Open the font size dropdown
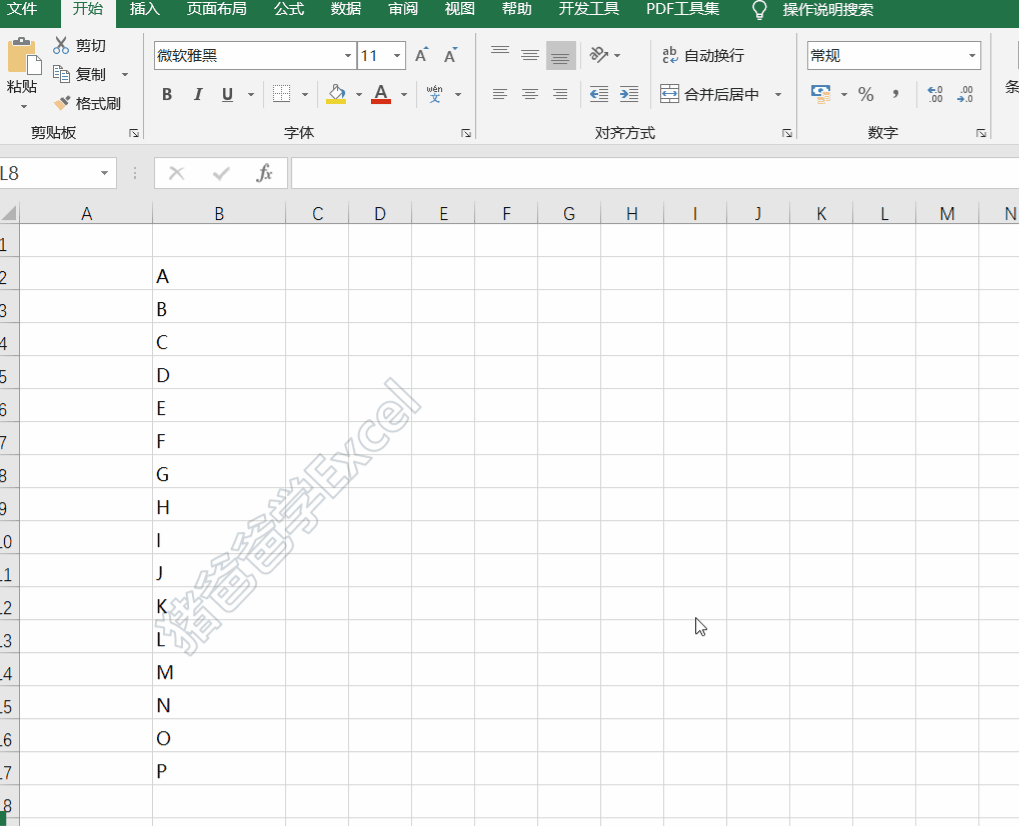This screenshot has width=1019, height=826. point(397,55)
